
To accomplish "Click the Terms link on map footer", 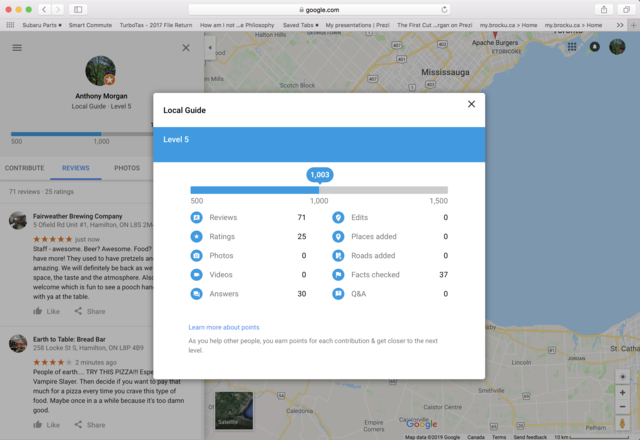I will (x=499, y=437).
